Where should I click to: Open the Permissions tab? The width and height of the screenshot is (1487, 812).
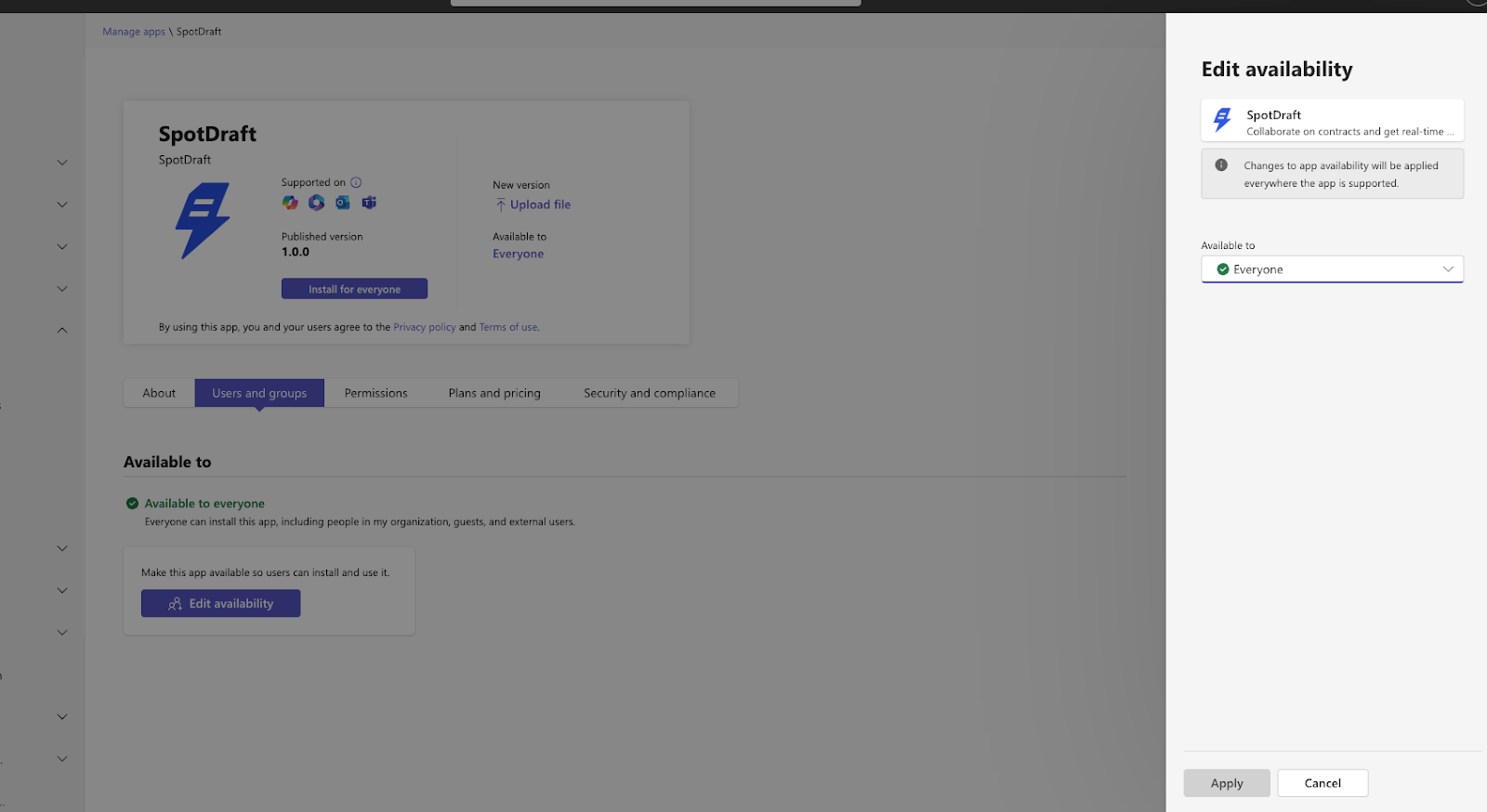click(375, 393)
